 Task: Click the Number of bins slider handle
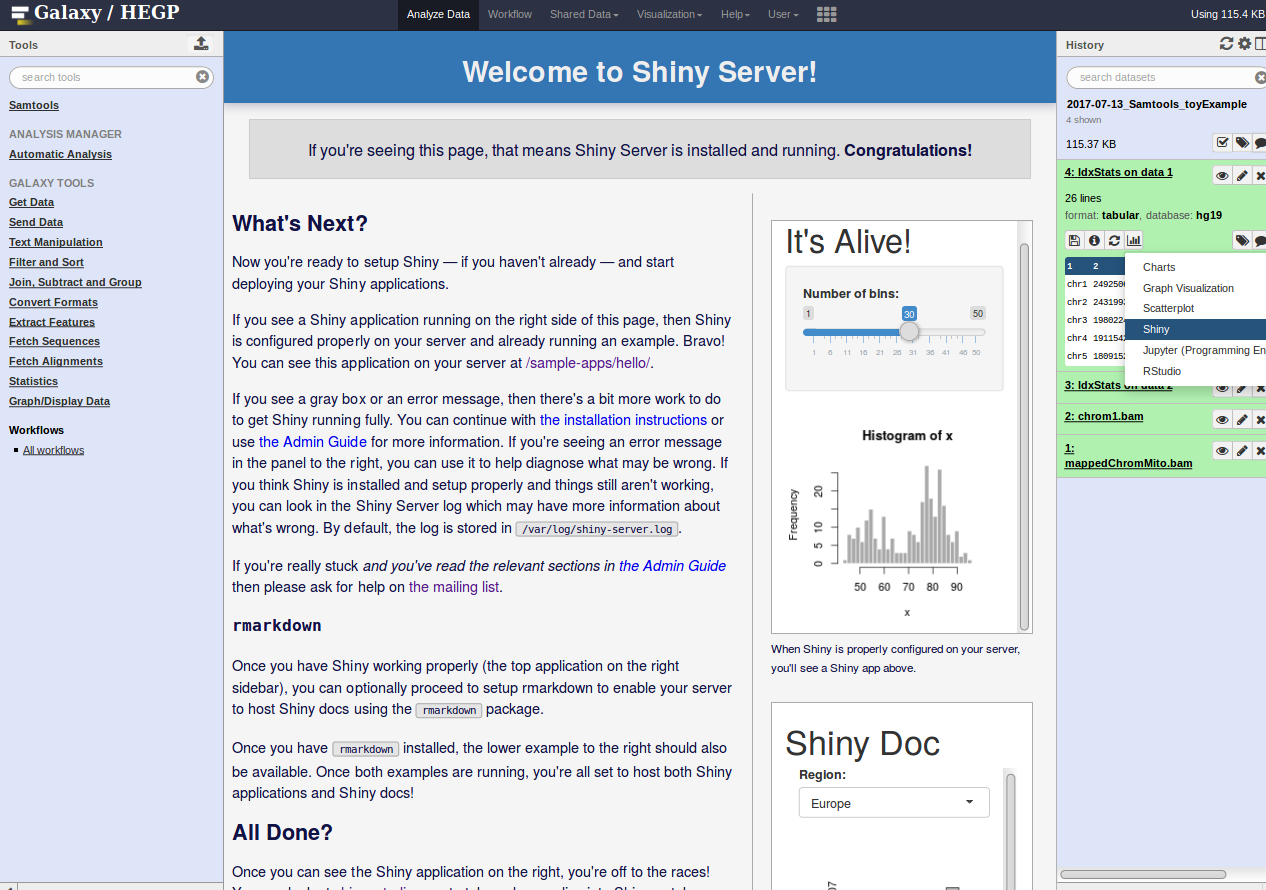click(909, 332)
